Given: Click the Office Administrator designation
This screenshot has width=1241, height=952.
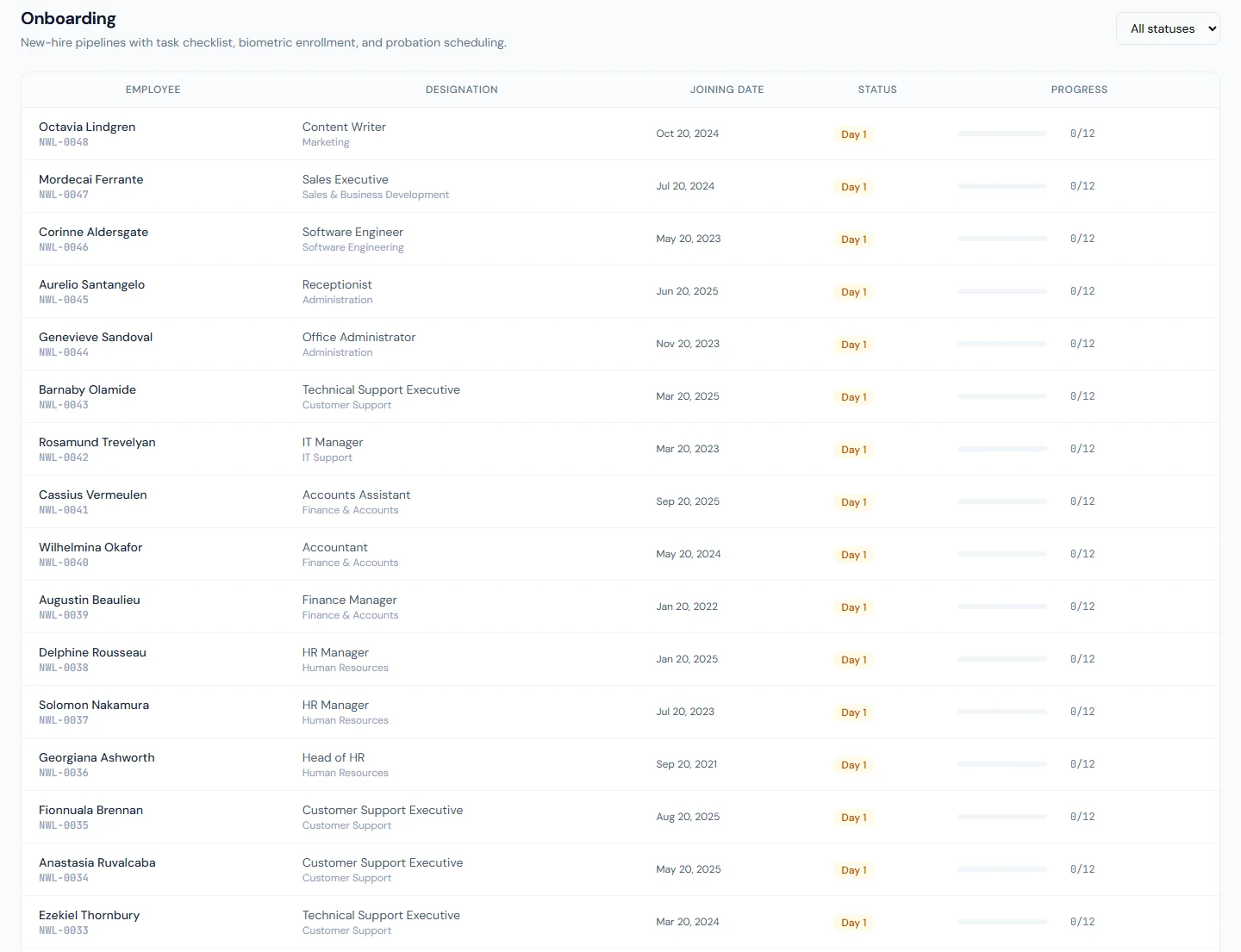Looking at the screenshot, I should click(x=359, y=337).
